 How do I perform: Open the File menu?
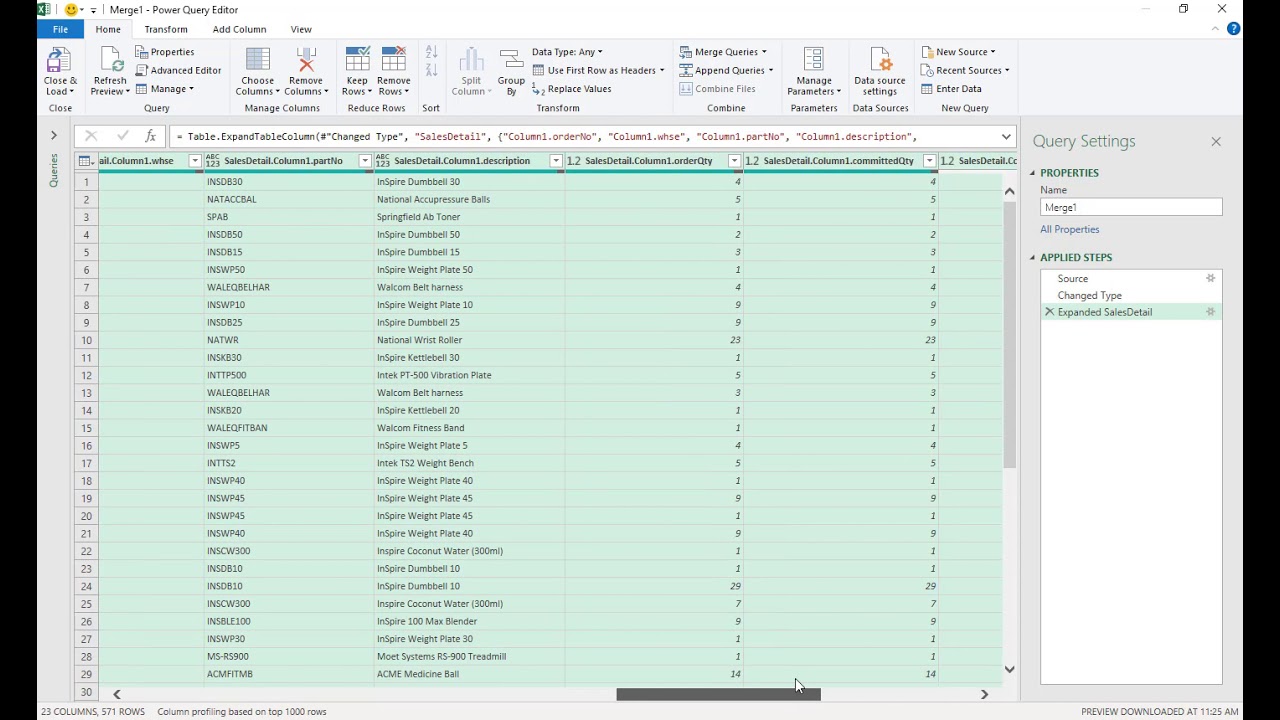pyautogui.click(x=60, y=29)
